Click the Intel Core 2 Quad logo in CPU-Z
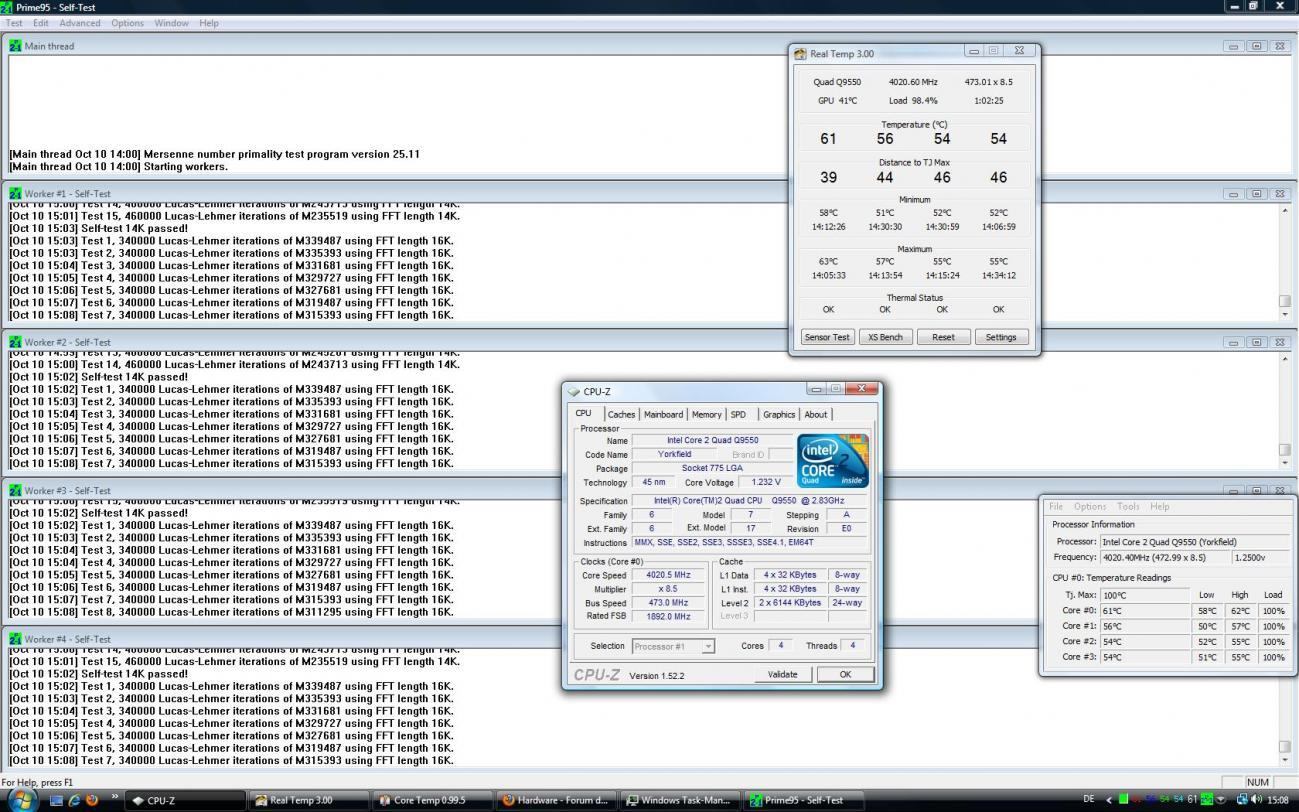The image size is (1299, 812). click(x=833, y=461)
